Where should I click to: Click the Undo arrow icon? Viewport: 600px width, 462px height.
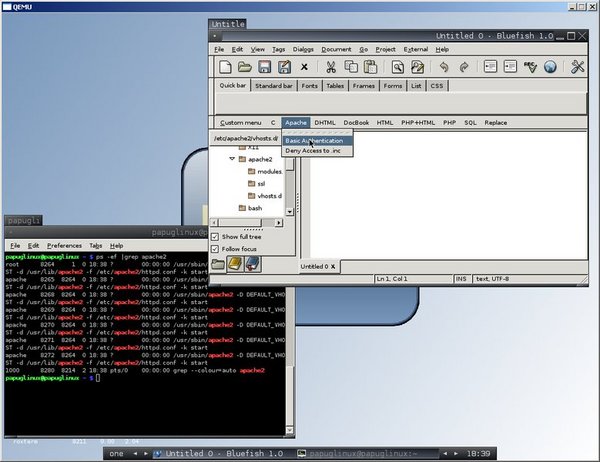coord(444,68)
